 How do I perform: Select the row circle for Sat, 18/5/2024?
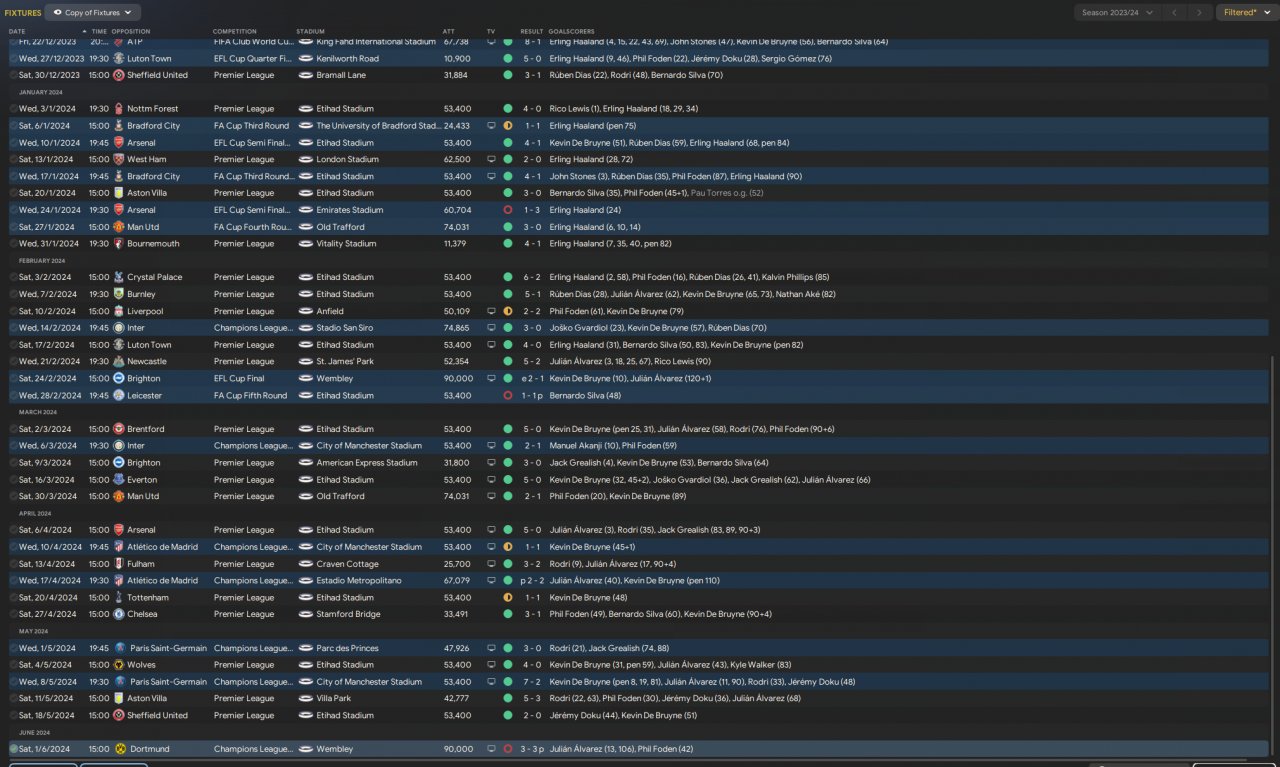click(x=13, y=716)
